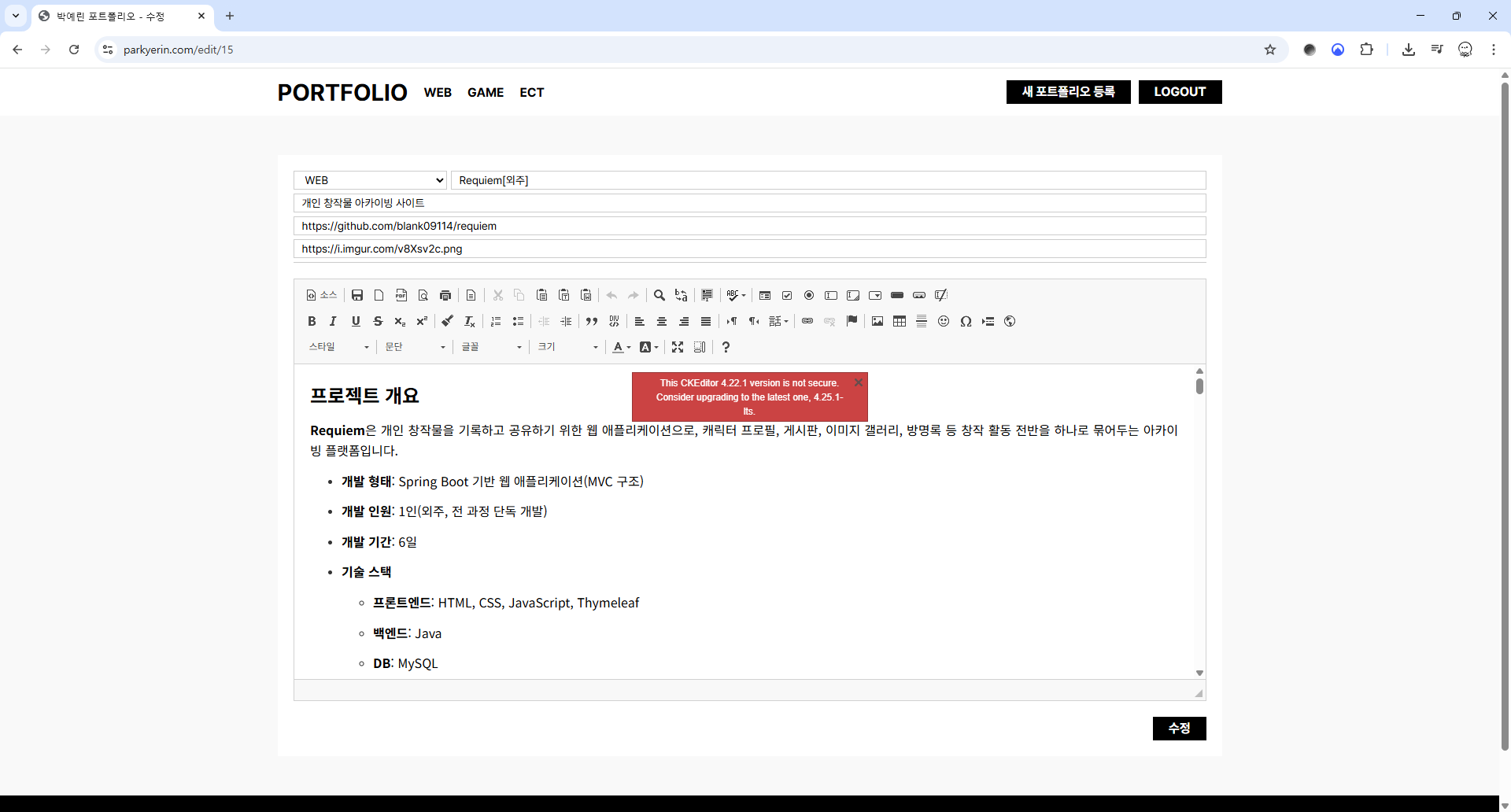
Task: Open the smiley emoticon picker
Action: pos(944,321)
